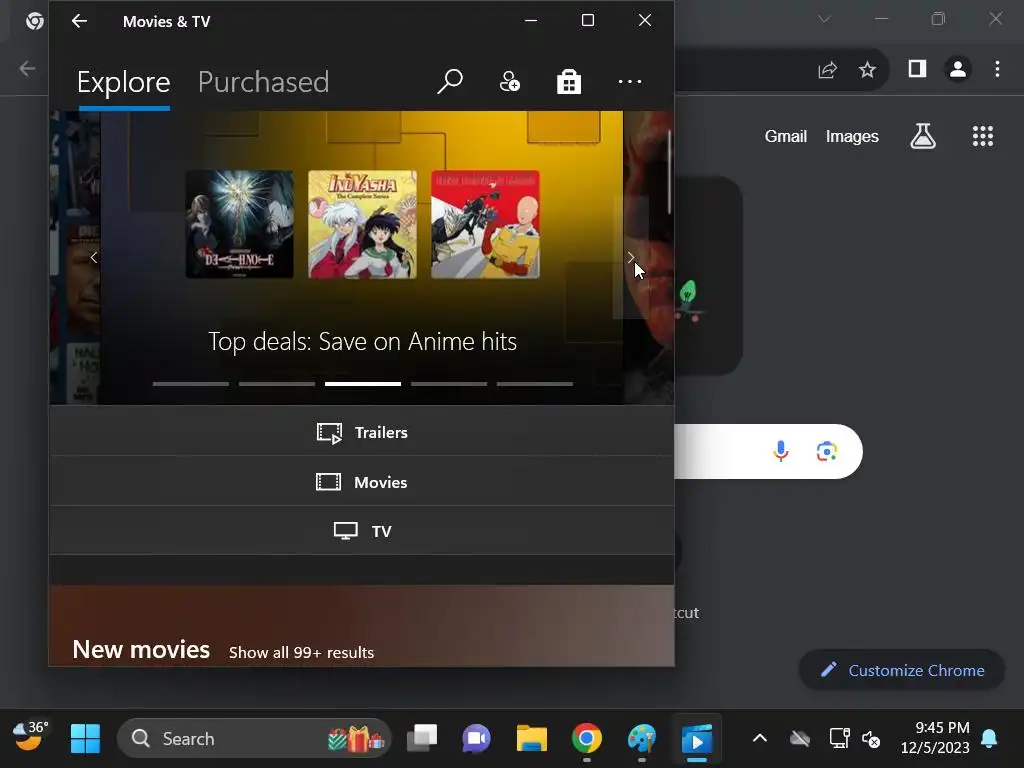Open the network display tray icon
The height and width of the screenshot is (768, 1024).
[x=839, y=739]
